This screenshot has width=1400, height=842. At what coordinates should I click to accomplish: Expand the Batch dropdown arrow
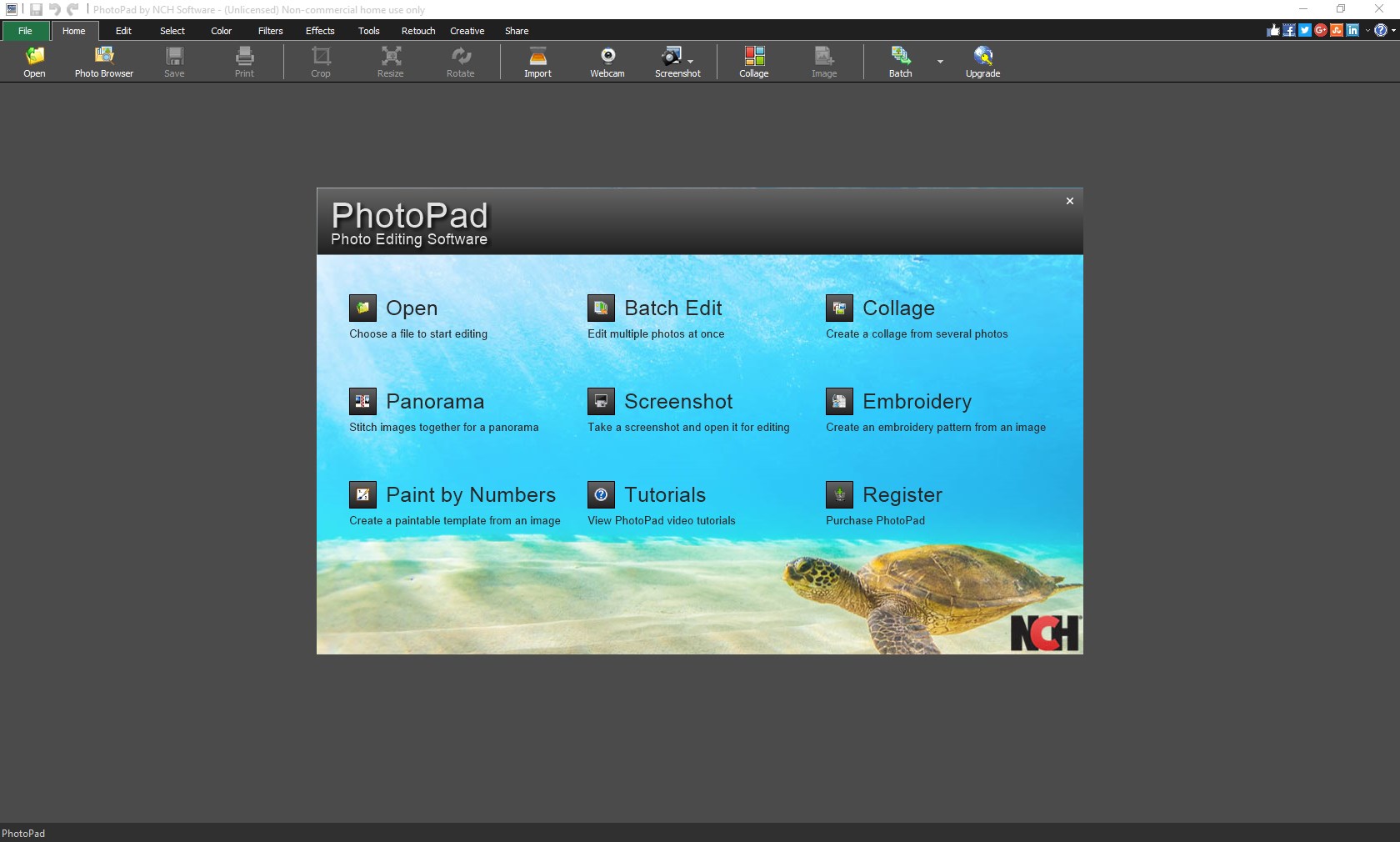coord(940,63)
